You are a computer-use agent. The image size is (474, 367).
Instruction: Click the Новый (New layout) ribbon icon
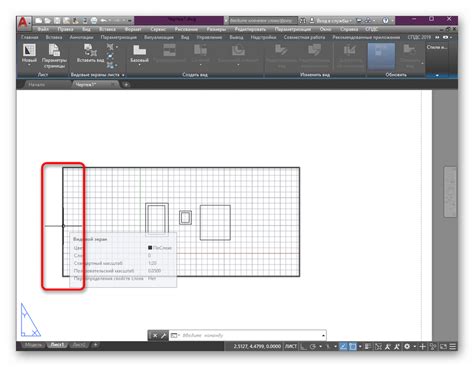pyautogui.click(x=29, y=50)
